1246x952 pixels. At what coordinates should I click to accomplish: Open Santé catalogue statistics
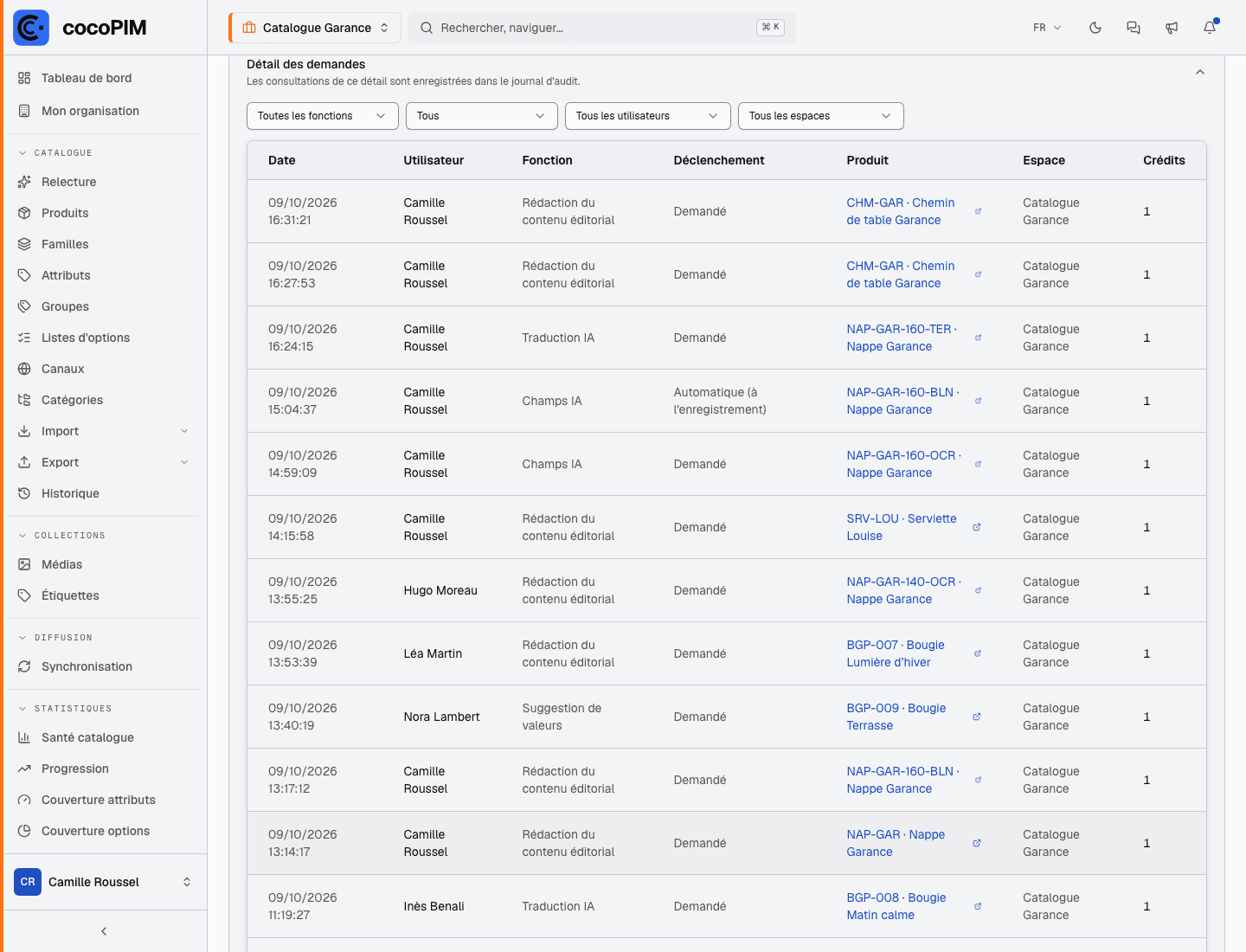pos(104,737)
